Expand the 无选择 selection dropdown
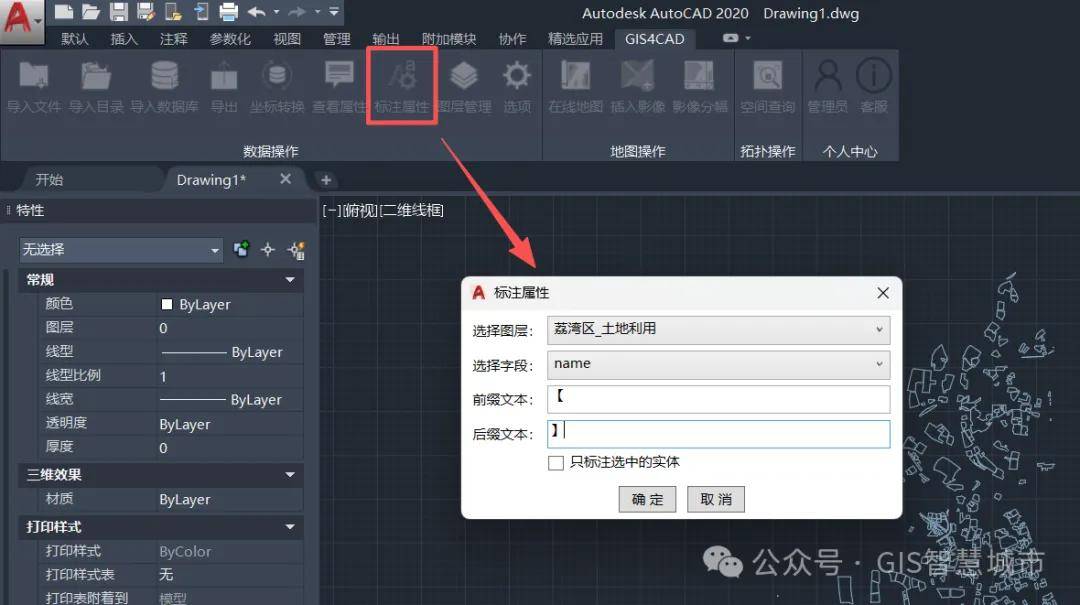The image size is (1080, 605). (x=121, y=249)
